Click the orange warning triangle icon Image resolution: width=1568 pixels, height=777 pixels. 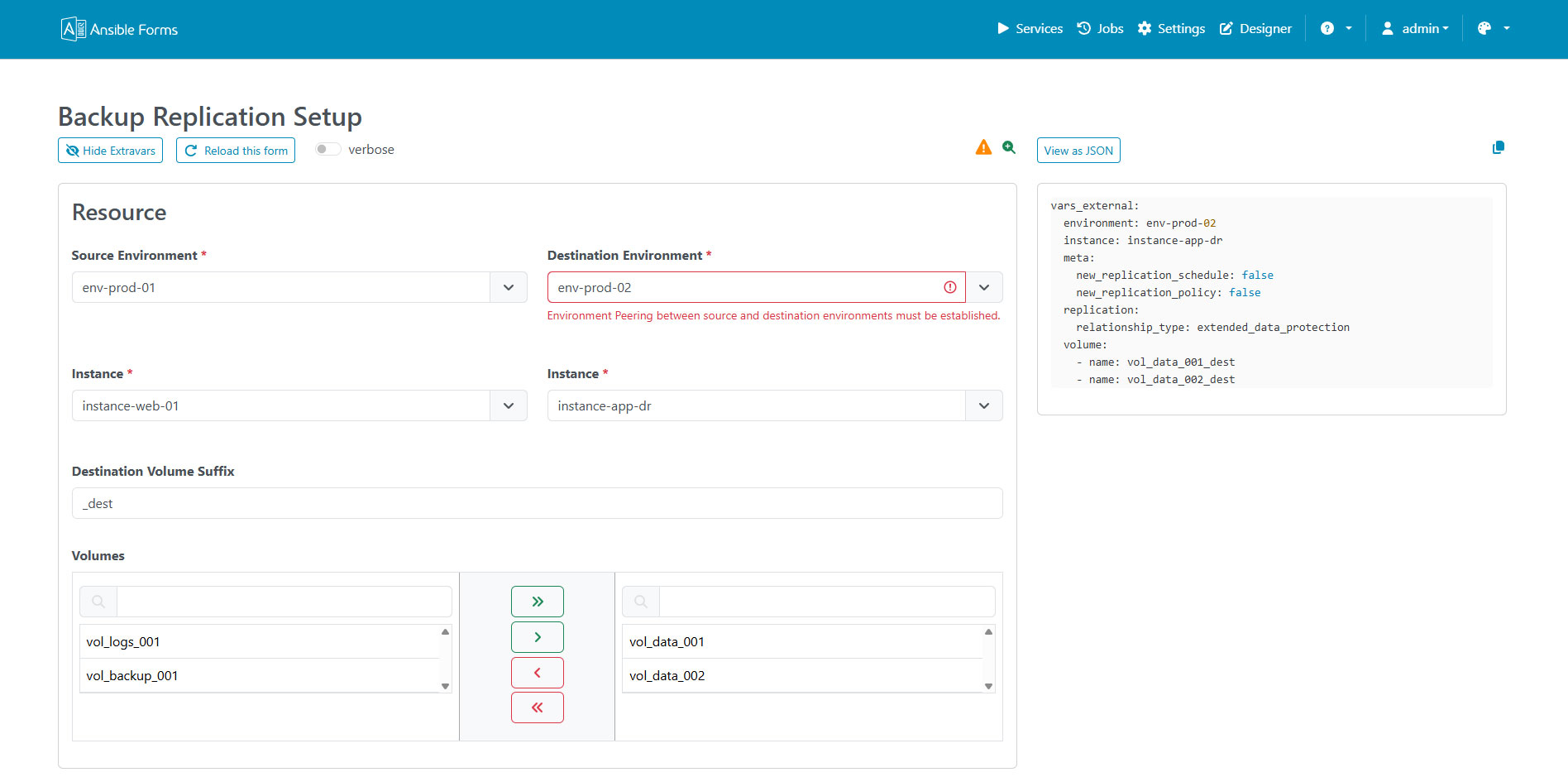(x=982, y=147)
